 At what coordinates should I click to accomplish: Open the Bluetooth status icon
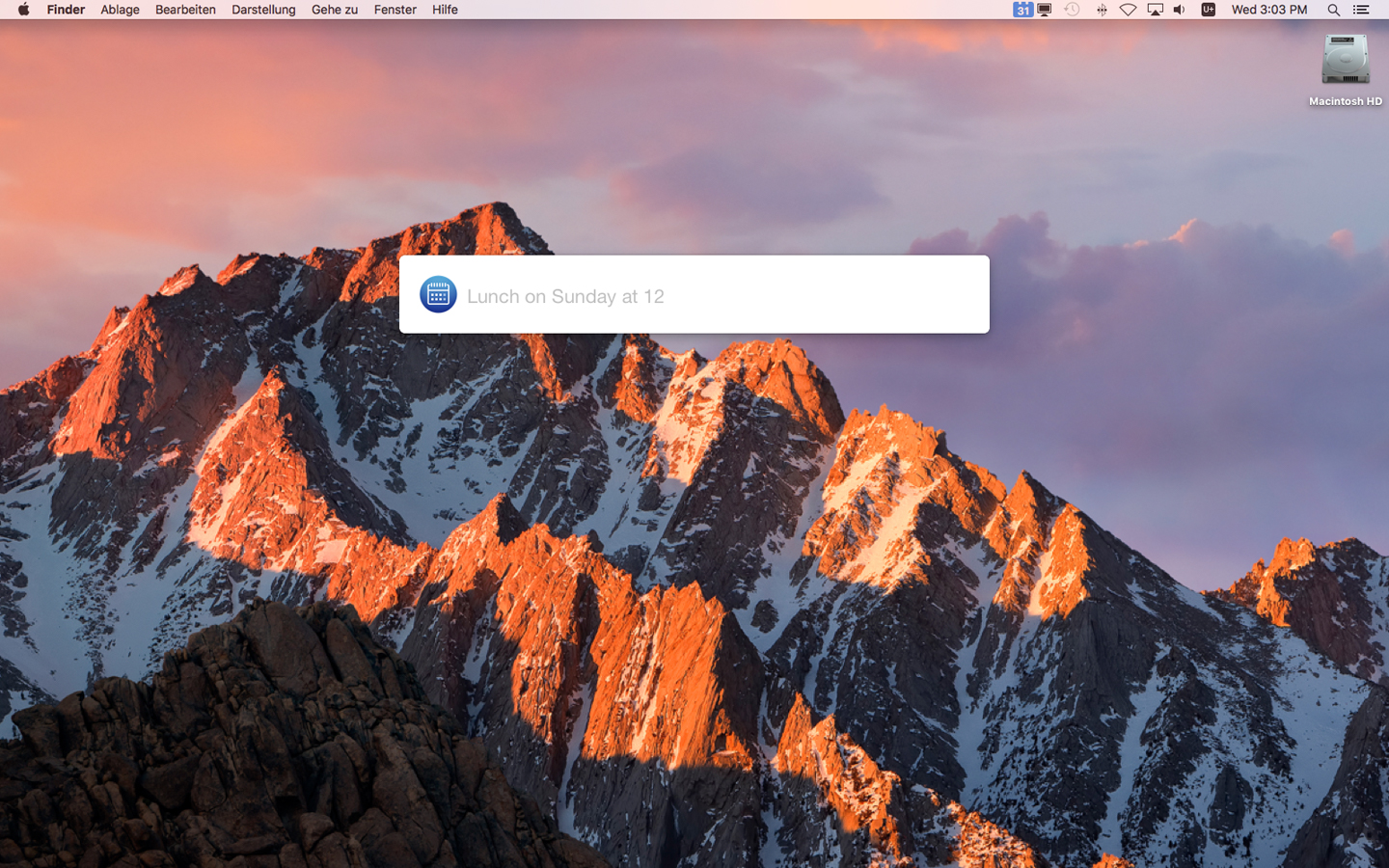[x=1101, y=10]
